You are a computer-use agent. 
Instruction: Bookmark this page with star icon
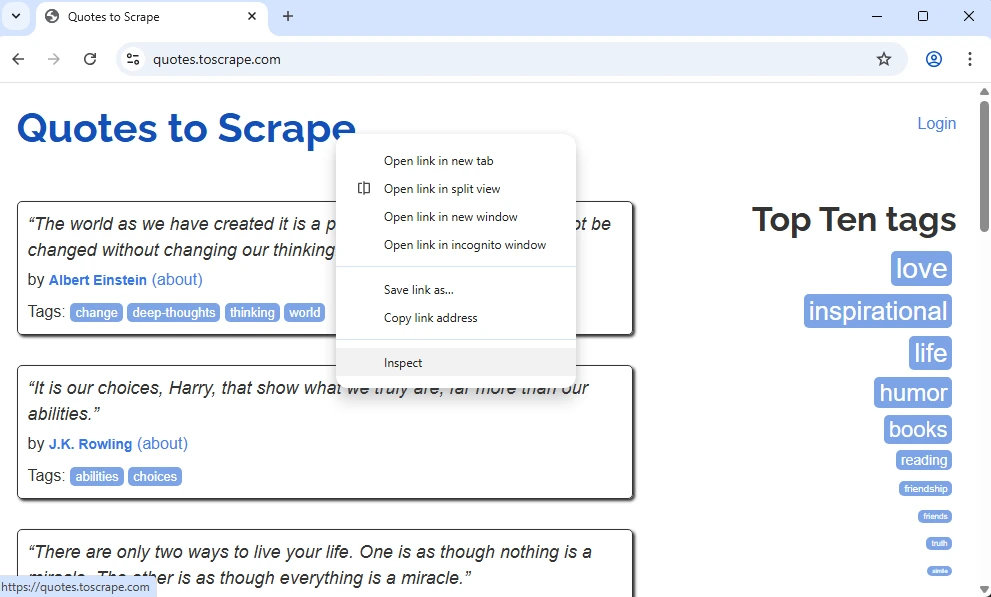(884, 59)
